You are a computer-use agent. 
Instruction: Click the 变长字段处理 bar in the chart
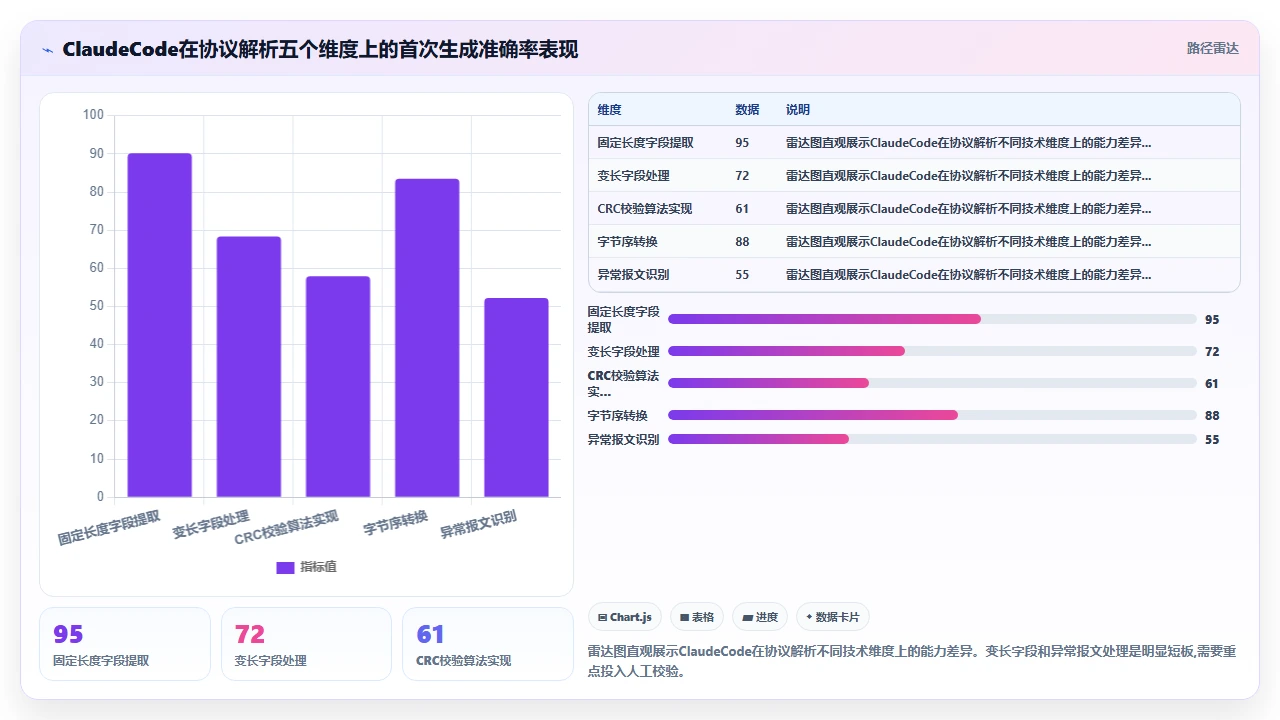(x=249, y=367)
